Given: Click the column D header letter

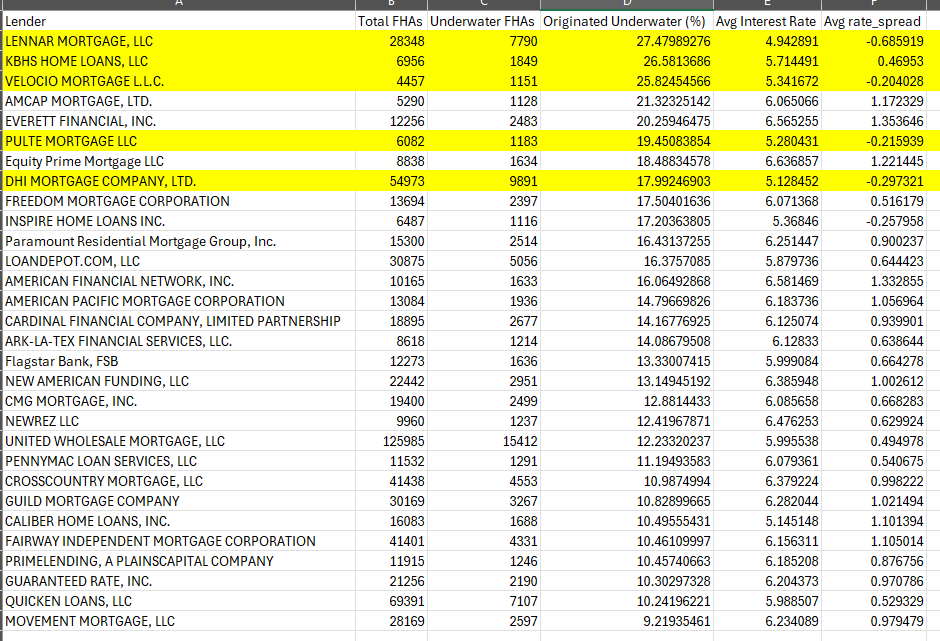Looking at the screenshot, I should 626,4.
